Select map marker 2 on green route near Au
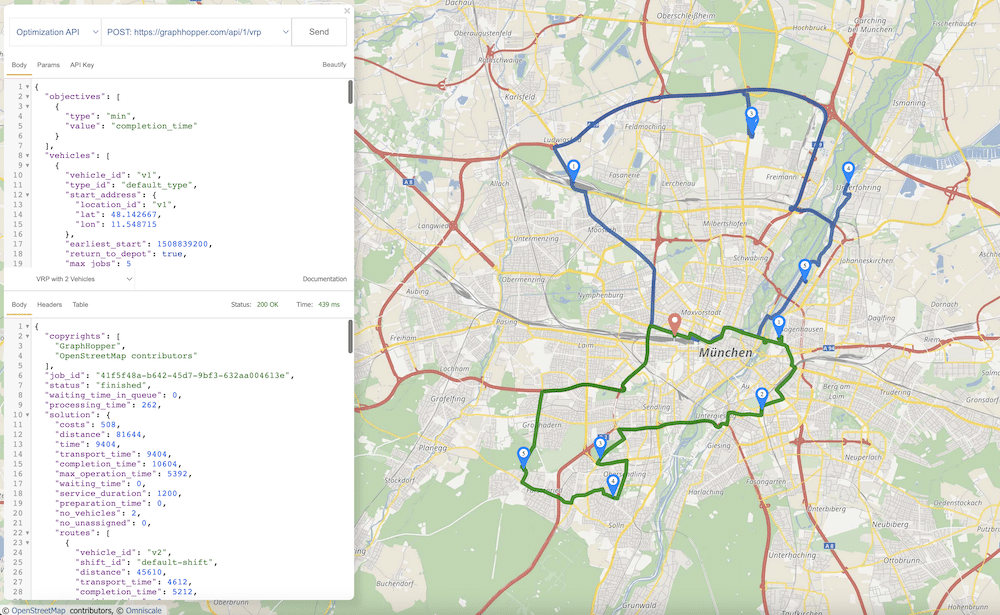 pyautogui.click(x=761, y=398)
